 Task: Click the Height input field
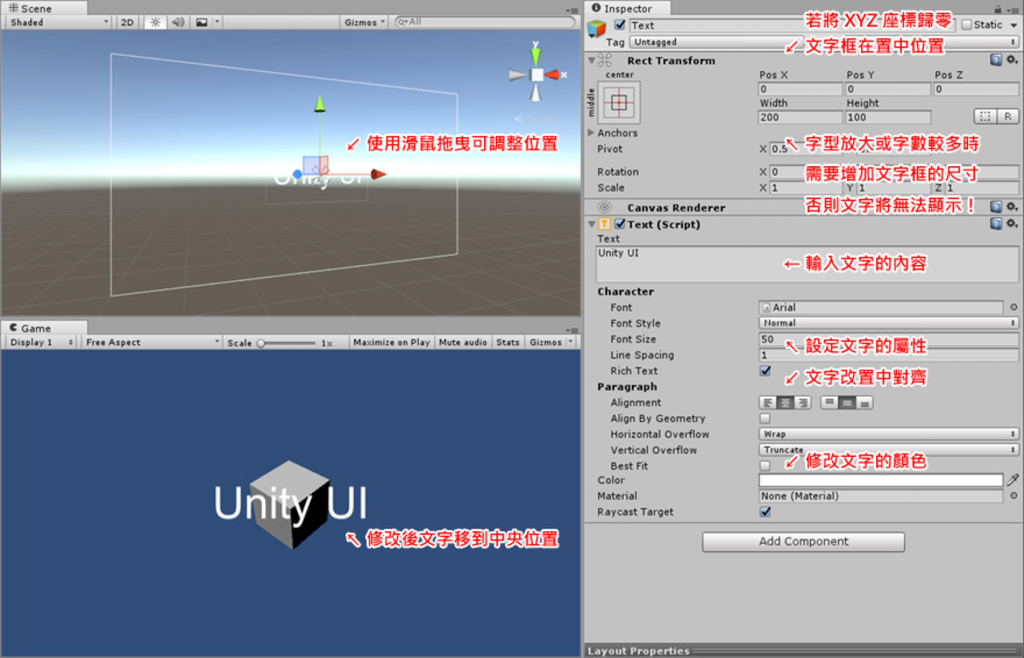888,118
